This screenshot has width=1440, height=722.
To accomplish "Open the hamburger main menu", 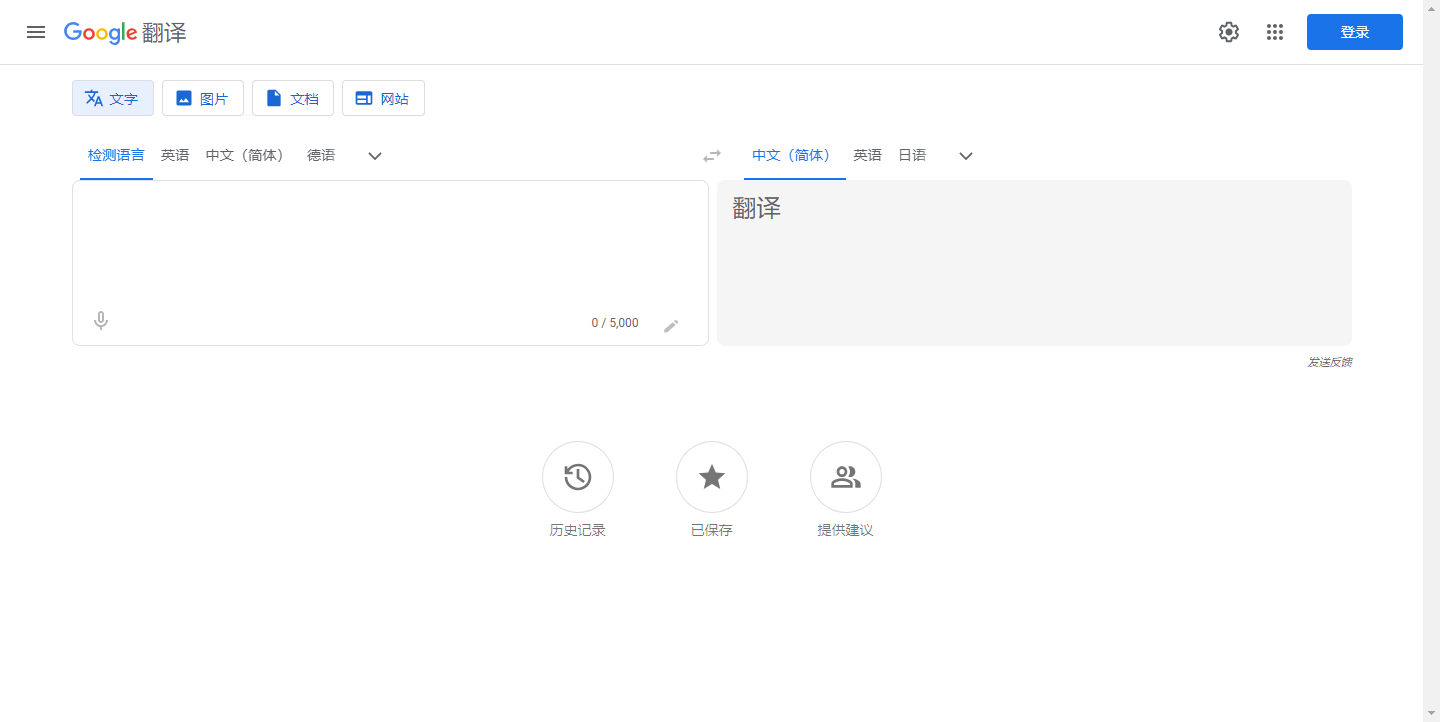I will point(36,32).
